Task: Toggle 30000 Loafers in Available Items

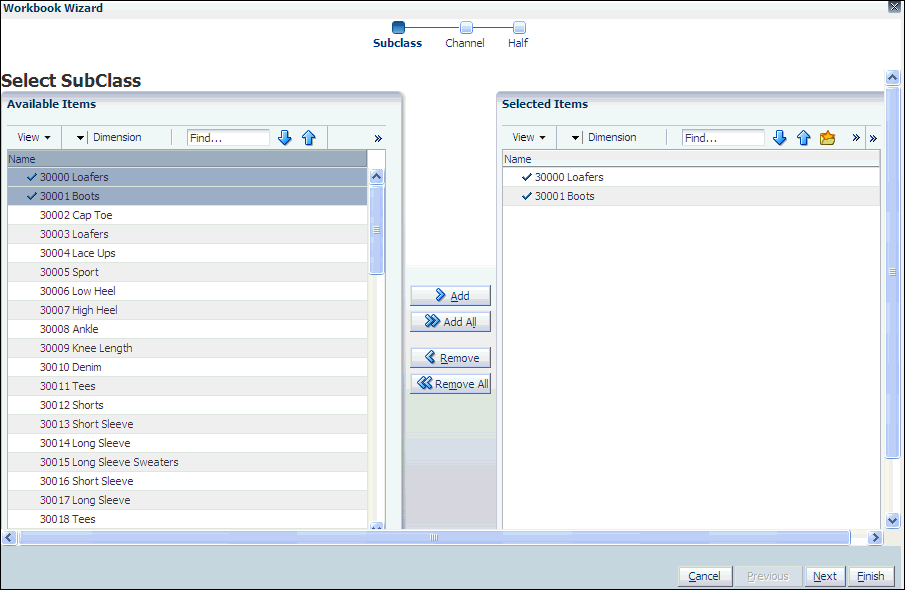Action: [188, 177]
